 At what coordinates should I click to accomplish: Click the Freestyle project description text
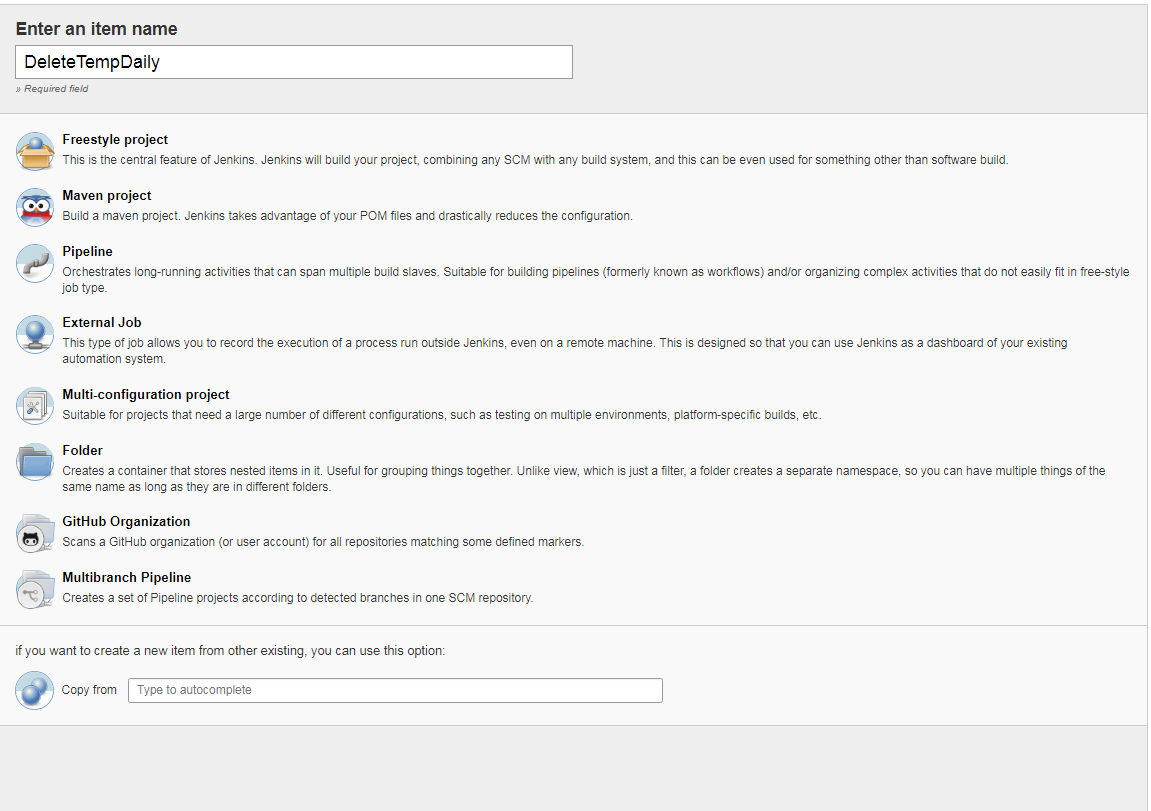(535, 160)
